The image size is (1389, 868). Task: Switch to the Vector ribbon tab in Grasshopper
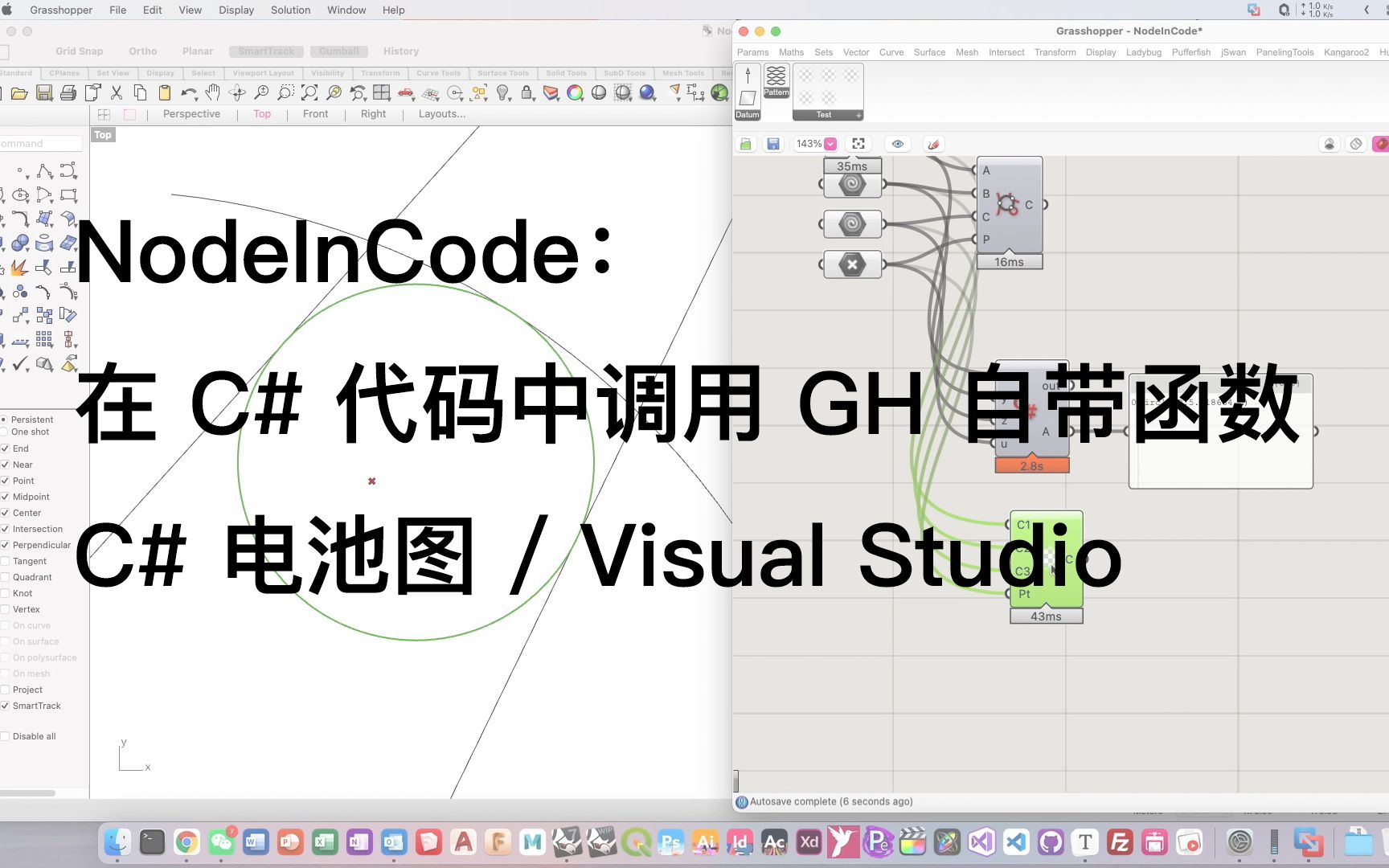(855, 52)
